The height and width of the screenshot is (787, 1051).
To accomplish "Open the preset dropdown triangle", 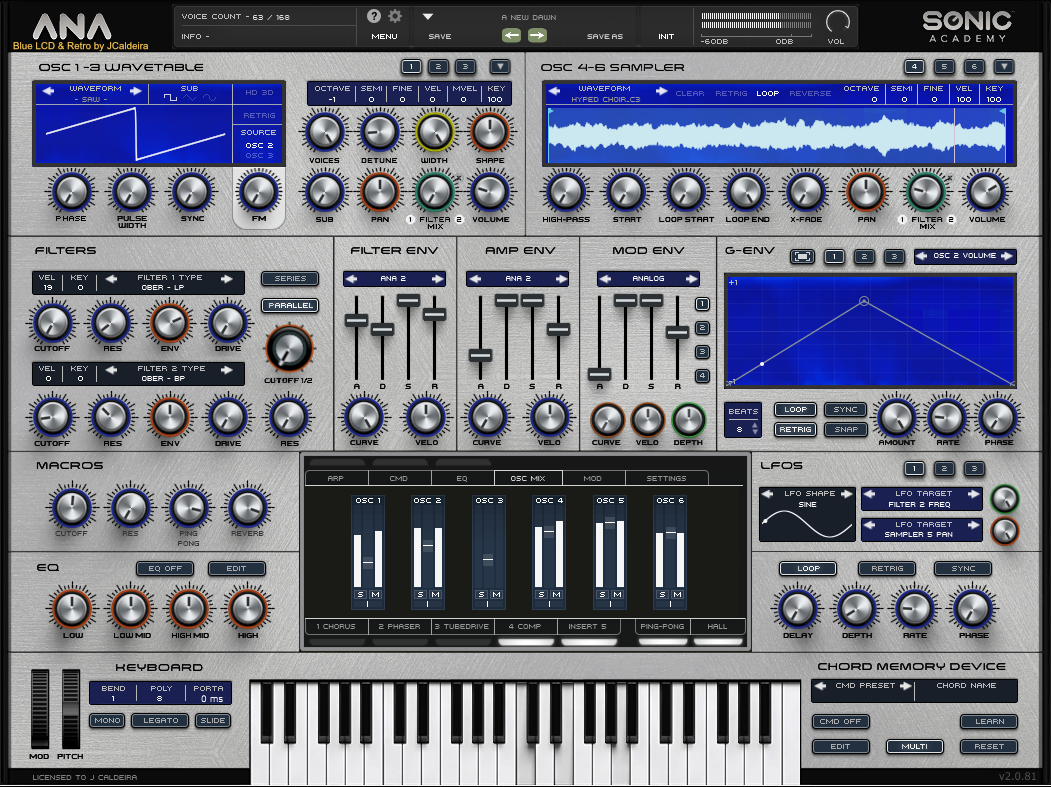I will [428, 16].
